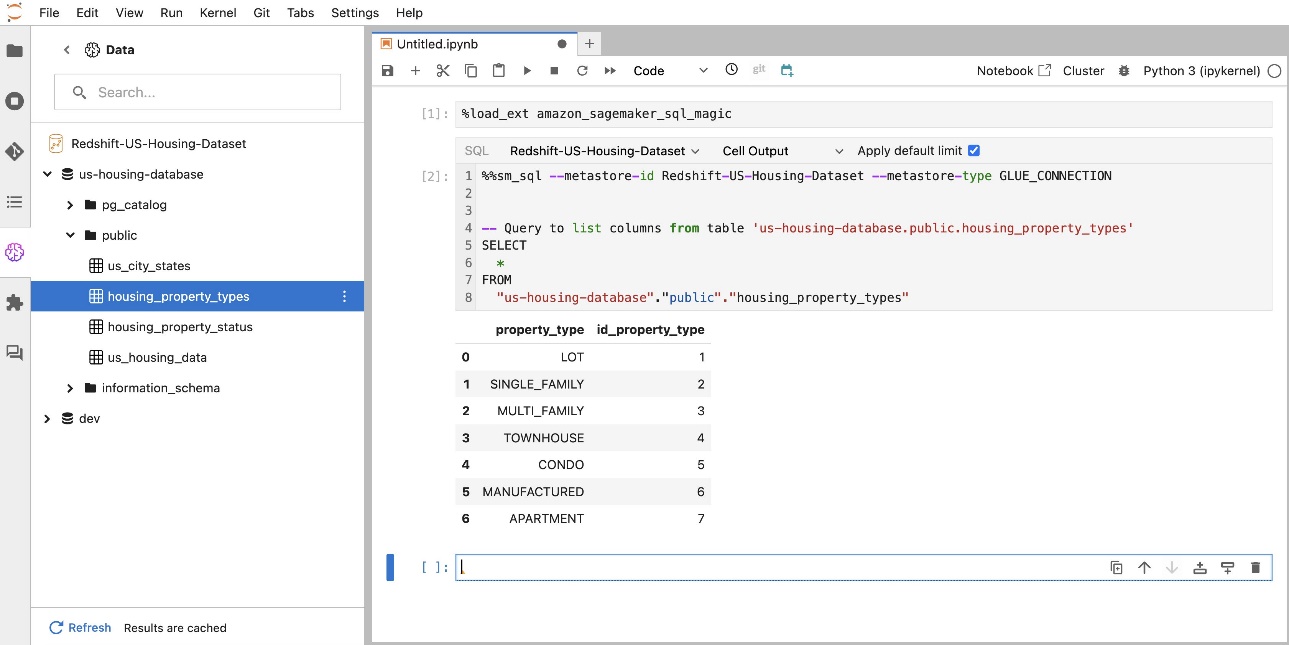
Task: Open the Redshift-US-Housing-Dataset connection dropdown
Action: pyautogui.click(x=605, y=151)
